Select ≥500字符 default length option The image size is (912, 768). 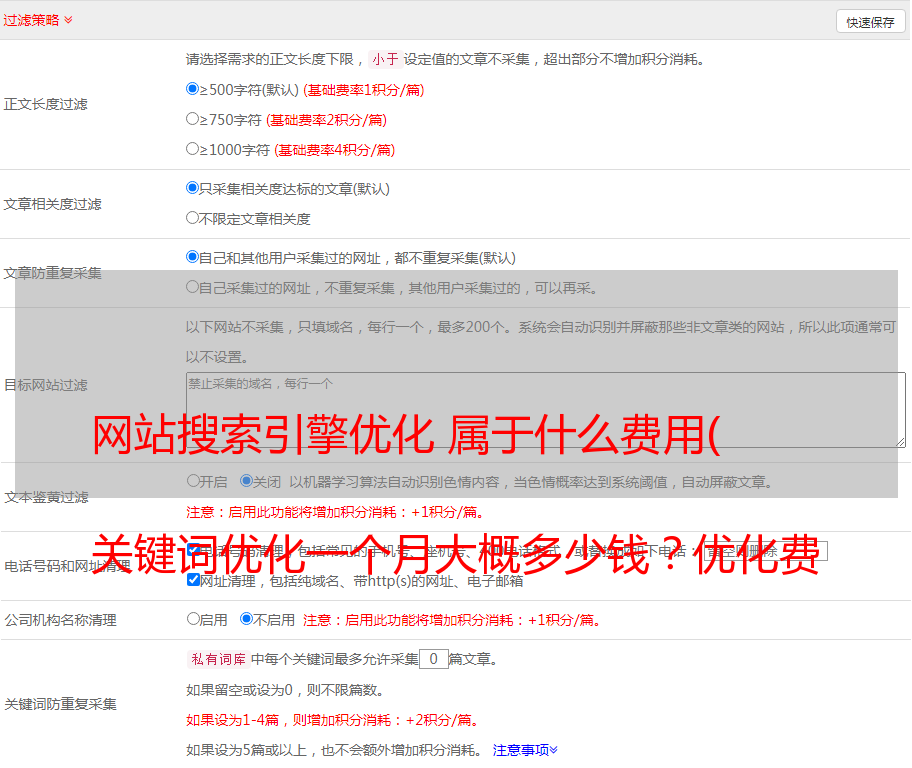(193, 89)
